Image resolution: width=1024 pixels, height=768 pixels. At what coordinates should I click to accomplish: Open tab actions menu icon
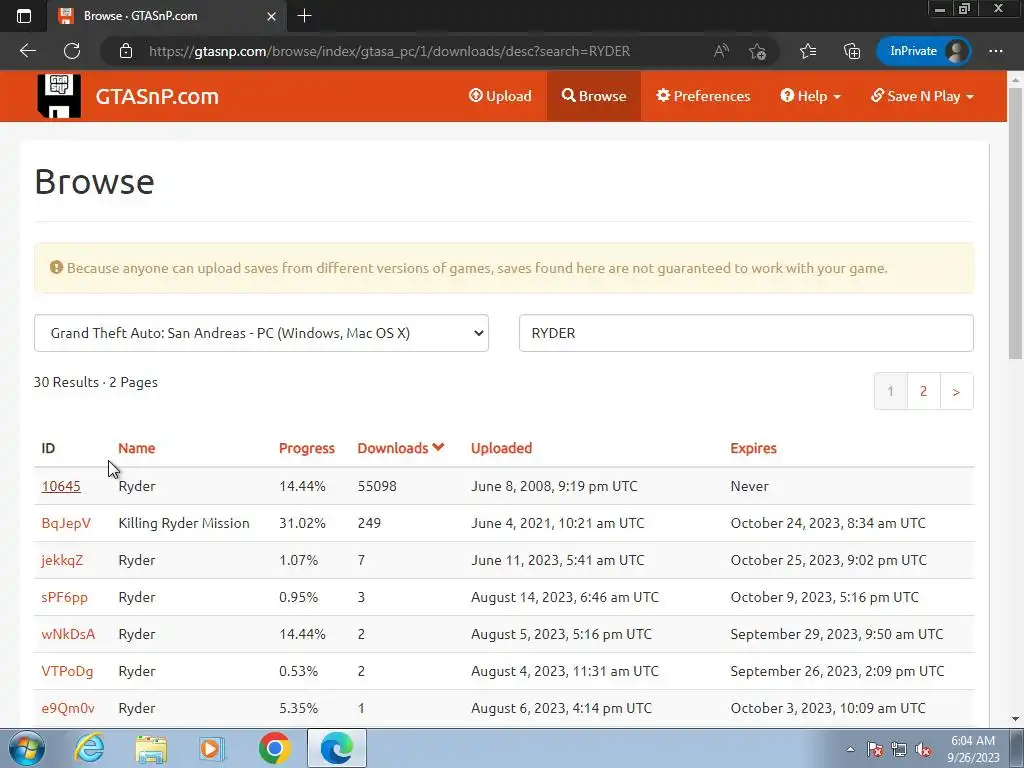(x=24, y=16)
